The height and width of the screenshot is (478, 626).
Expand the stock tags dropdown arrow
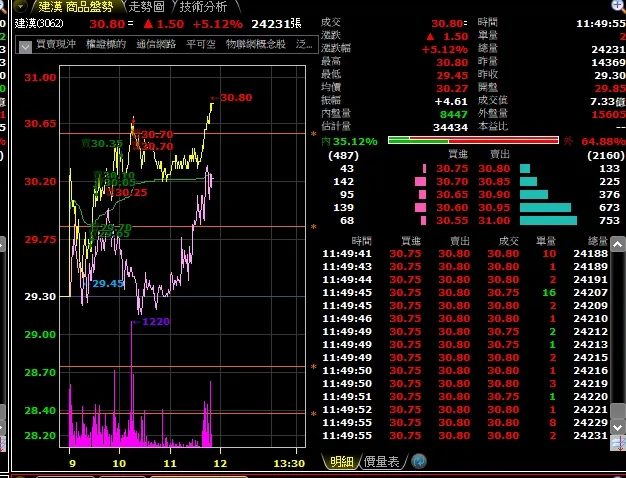(25, 47)
